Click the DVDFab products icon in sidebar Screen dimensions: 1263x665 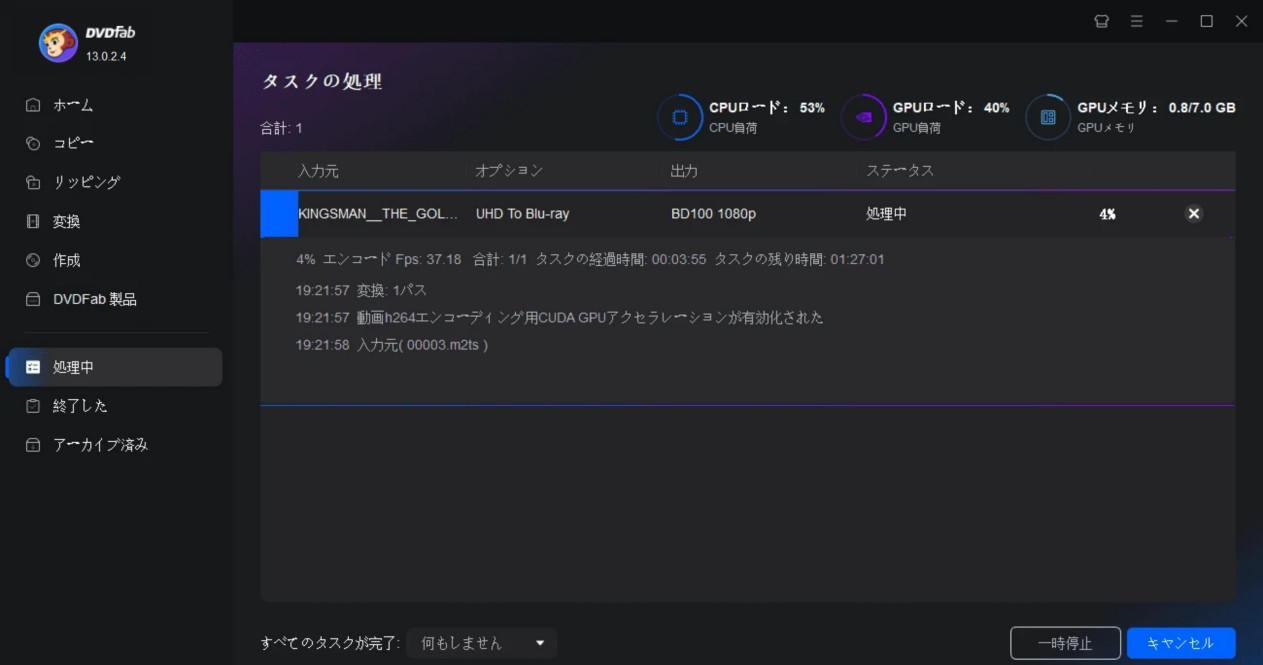click(x=33, y=300)
